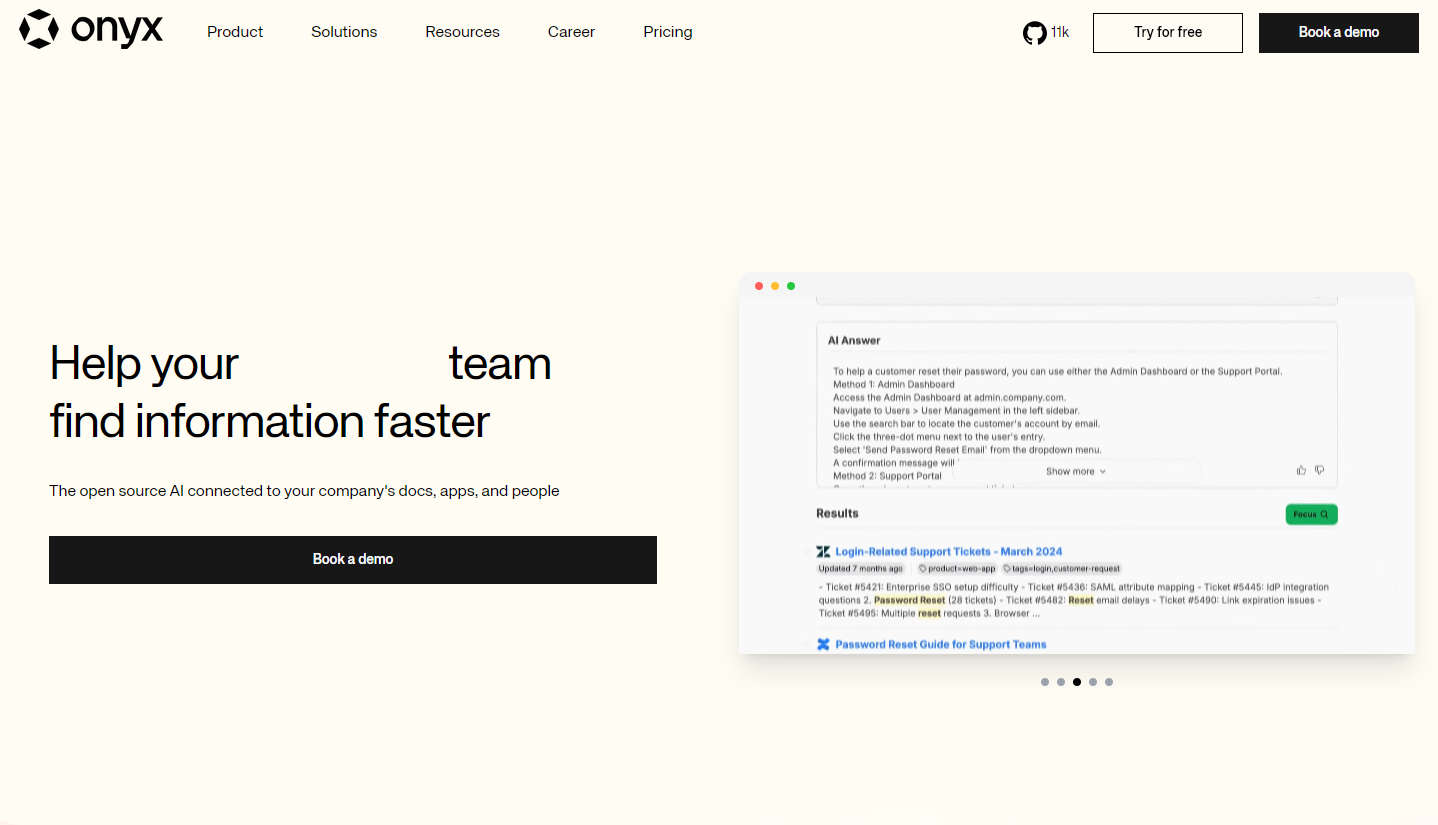The image size is (1438, 825).
Task: Click the onyx logo in the header
Action: tap(90, 30)
